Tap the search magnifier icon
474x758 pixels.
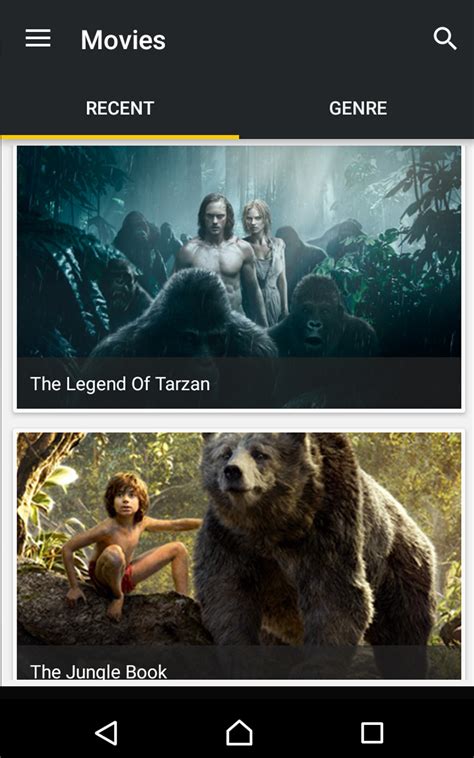coord(445,39)
